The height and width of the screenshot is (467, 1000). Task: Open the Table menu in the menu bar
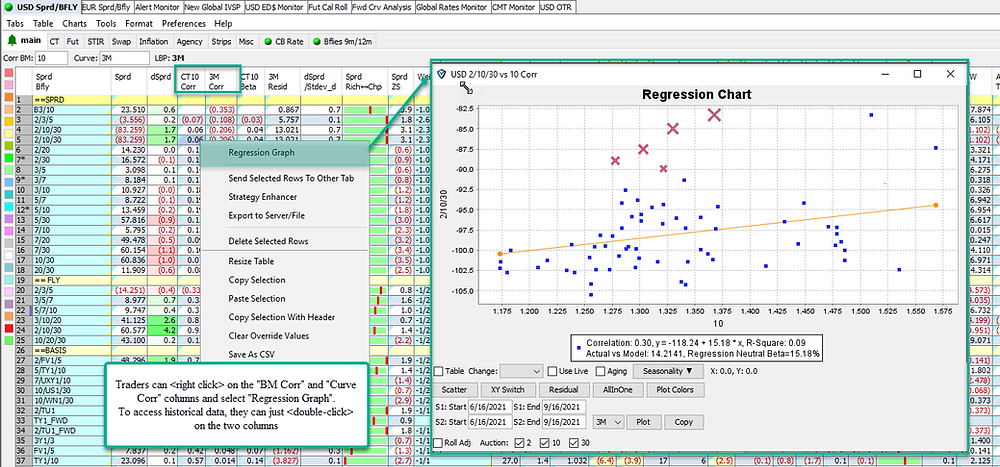click(43, 24)
